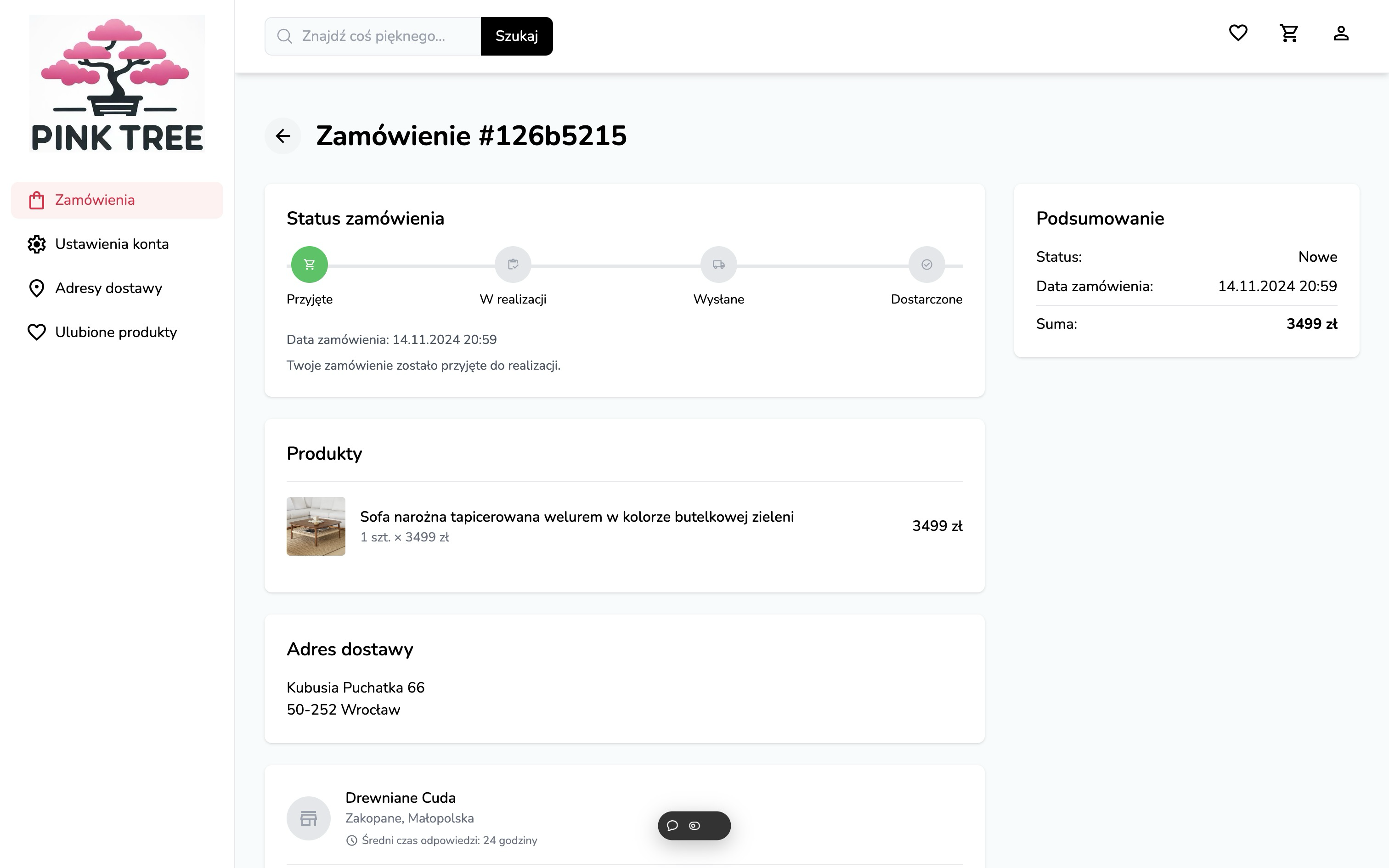Focus the 'Znajdź coś pięknego' search field

point(373,36)
